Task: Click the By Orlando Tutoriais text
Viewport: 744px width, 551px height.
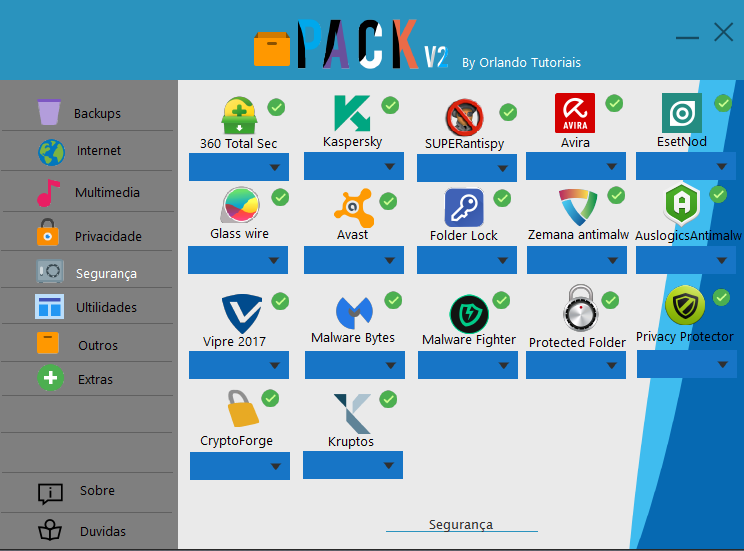Action: click(521, 63)
